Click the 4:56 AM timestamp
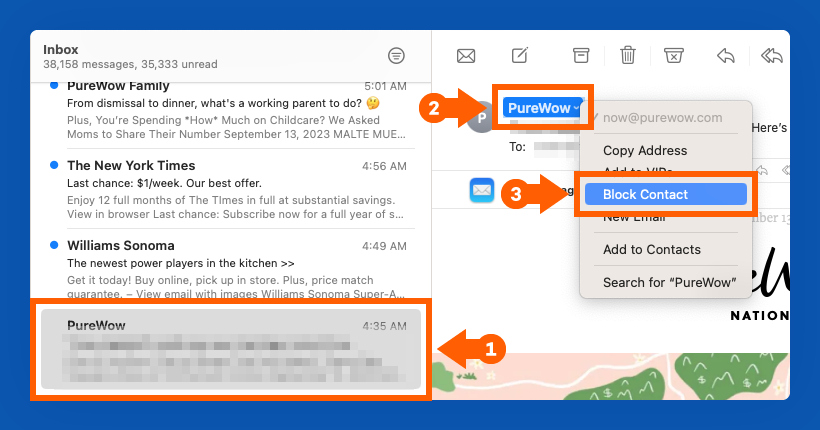 [x=384, y=166]
